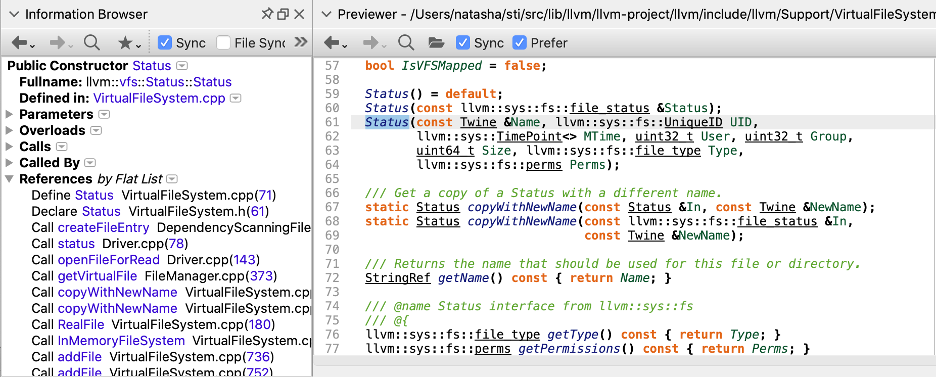Open References by Flat List dropdown

pyautogui.click(x=172, y=179)
